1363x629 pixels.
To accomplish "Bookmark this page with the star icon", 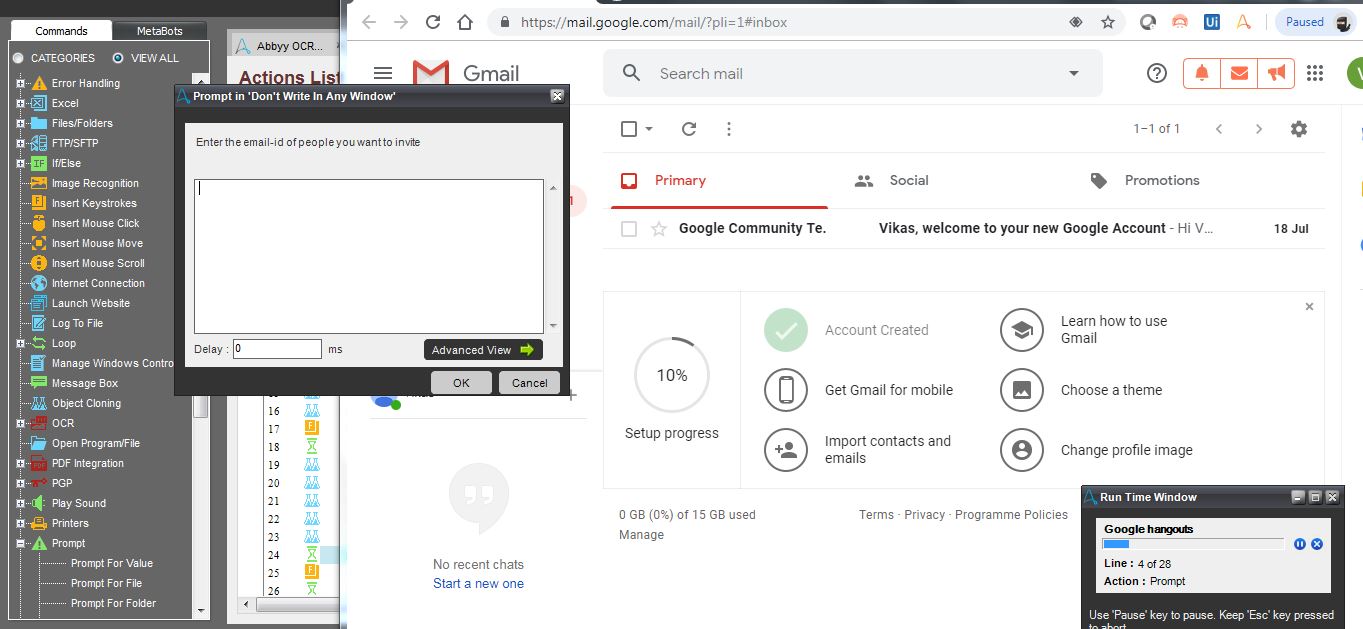I will pyautogui.click(x=1108, y=22).
